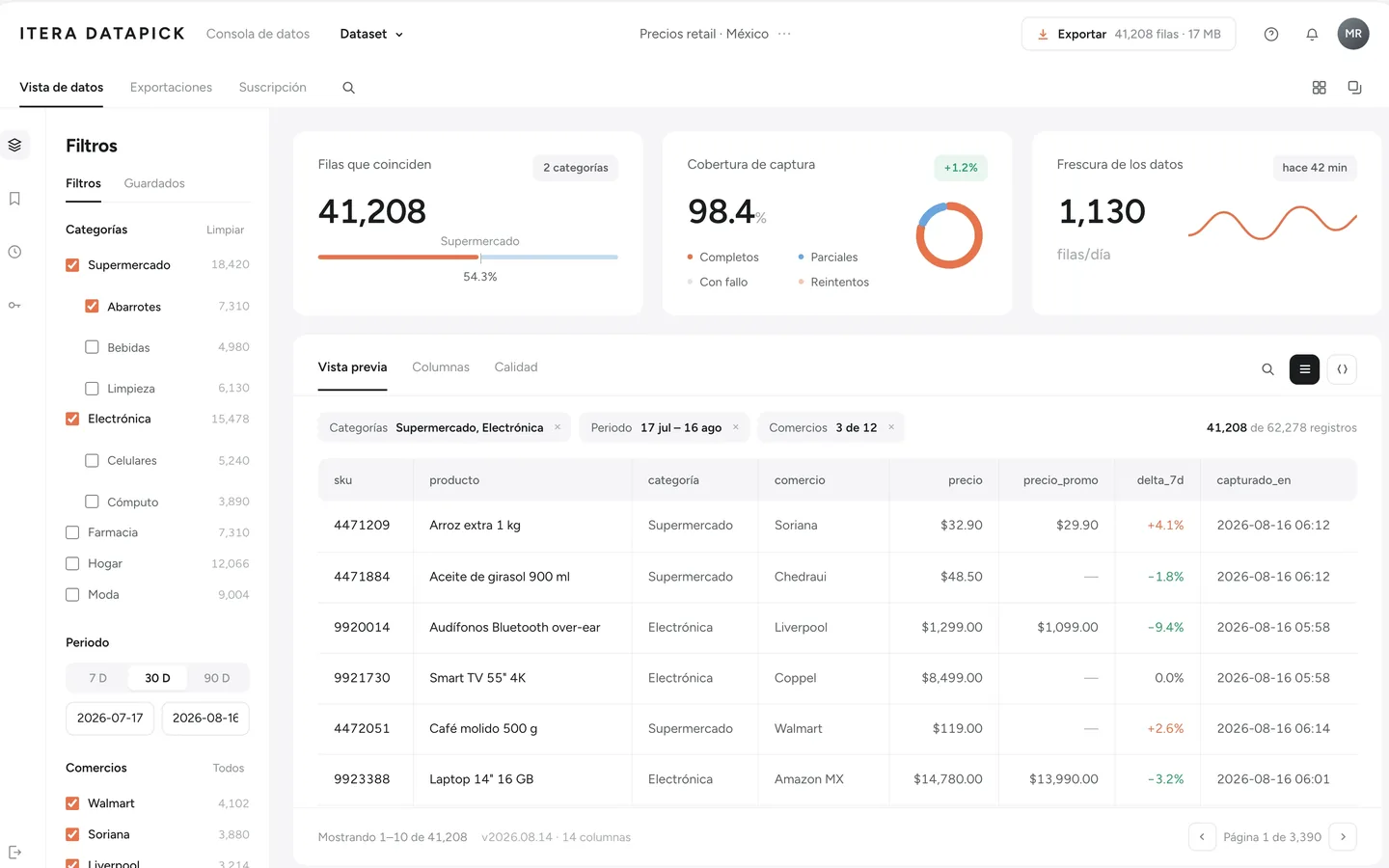
Task: Search within the preview table
Action: tap(1267, 369)
